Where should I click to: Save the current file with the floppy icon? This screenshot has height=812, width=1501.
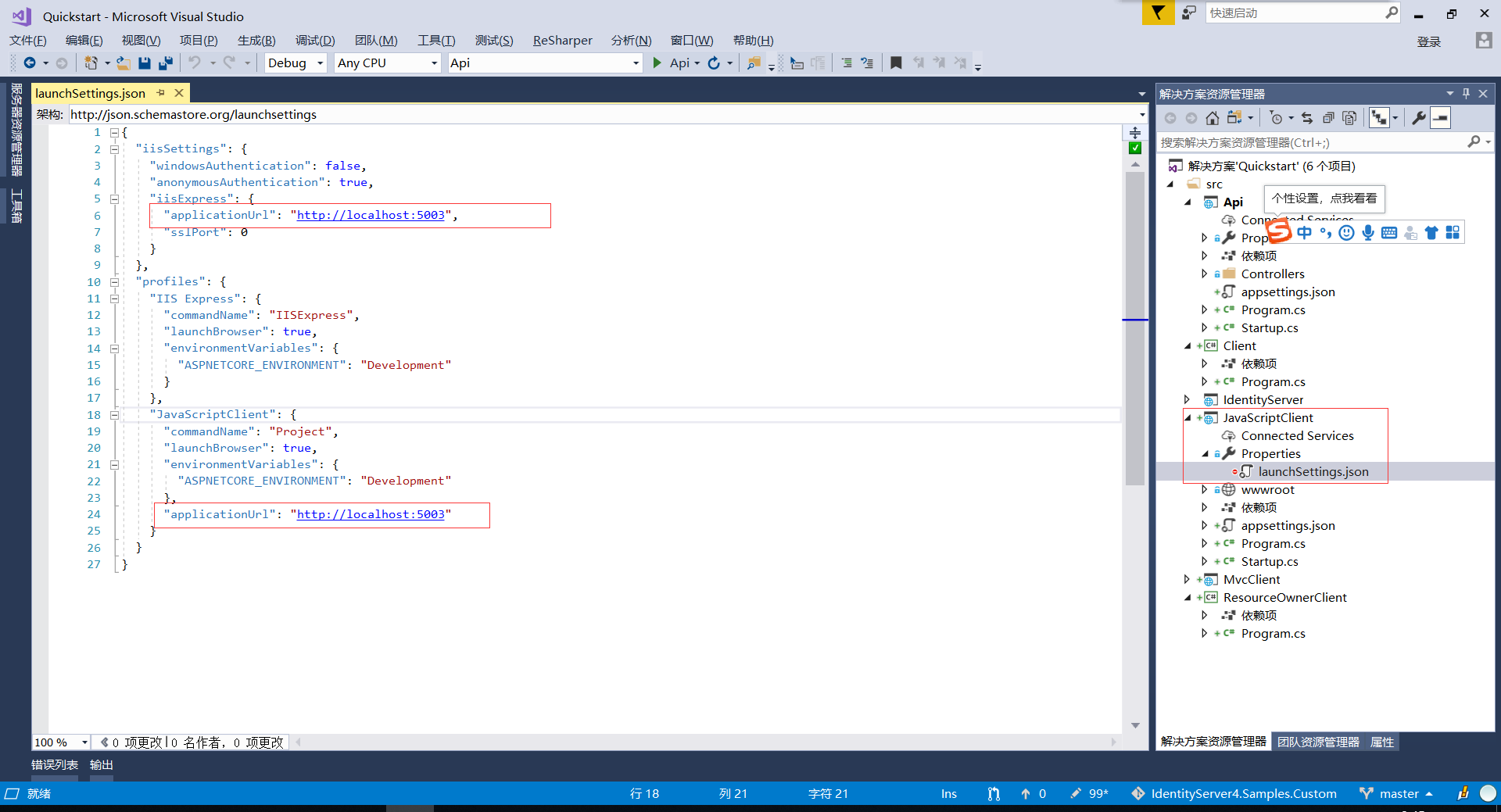tap(144, 63)
